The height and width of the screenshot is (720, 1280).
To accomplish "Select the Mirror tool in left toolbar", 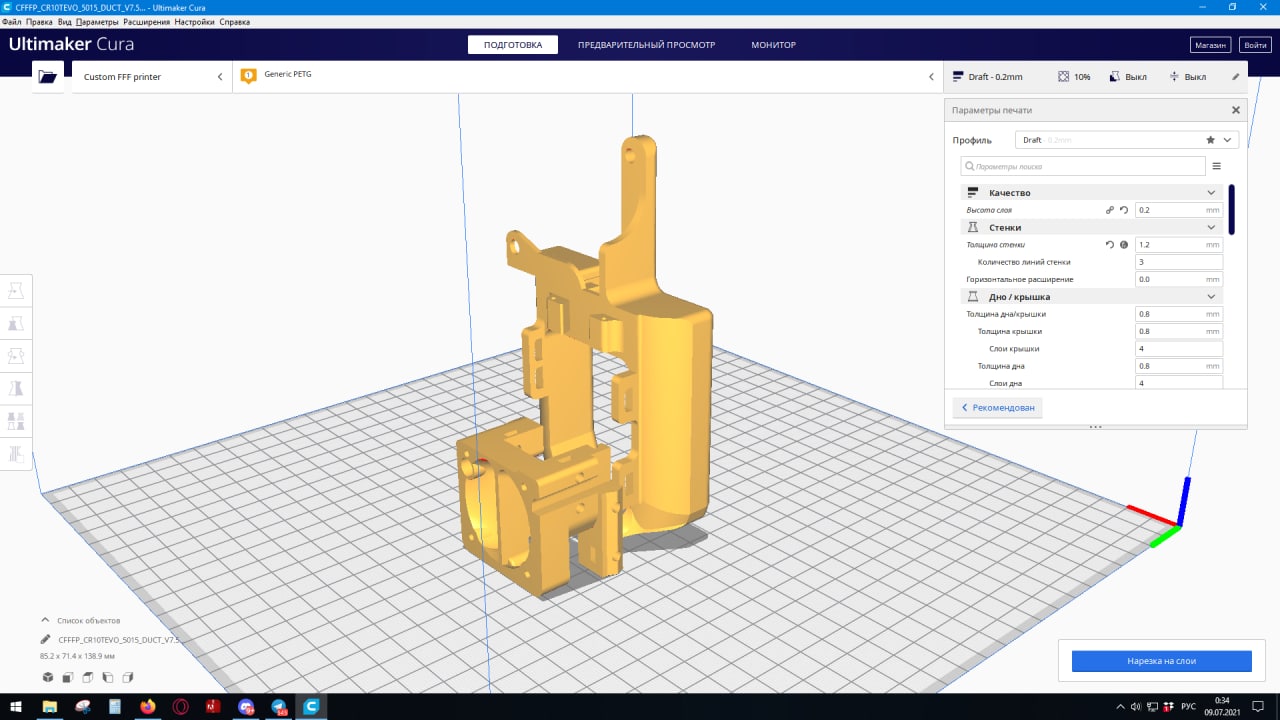I will point(16,388).
